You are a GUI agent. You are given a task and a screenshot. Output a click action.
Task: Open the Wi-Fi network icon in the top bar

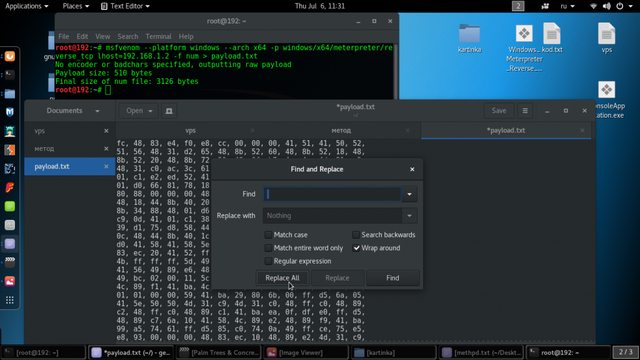594,6
